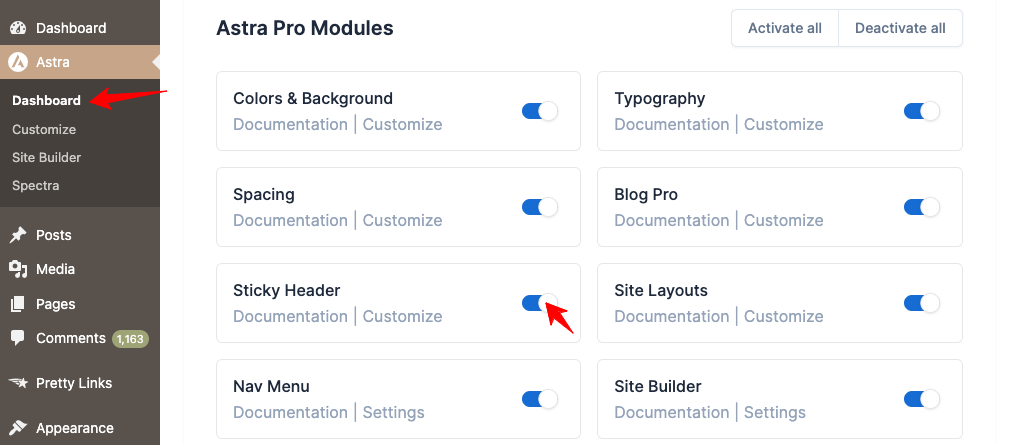This screenshot has height=445, width=1012.
Task: Click the Site Layouts module title
Action: (x=661, y=291)
